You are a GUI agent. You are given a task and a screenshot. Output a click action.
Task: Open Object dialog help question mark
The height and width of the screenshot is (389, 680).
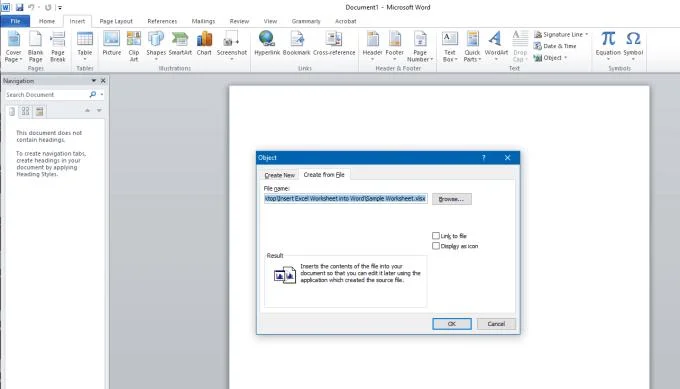484,157
